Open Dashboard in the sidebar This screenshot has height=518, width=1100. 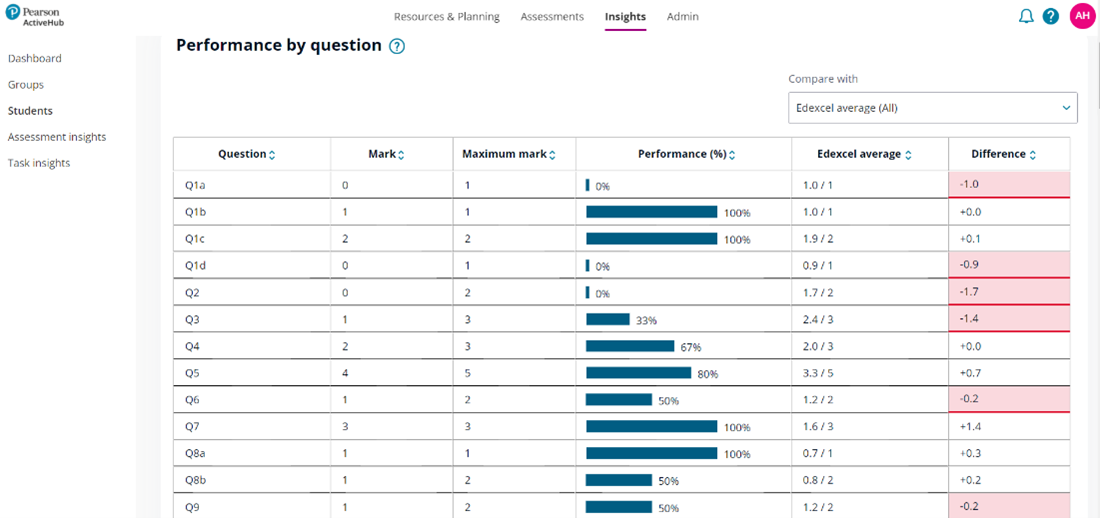point(35,59)
